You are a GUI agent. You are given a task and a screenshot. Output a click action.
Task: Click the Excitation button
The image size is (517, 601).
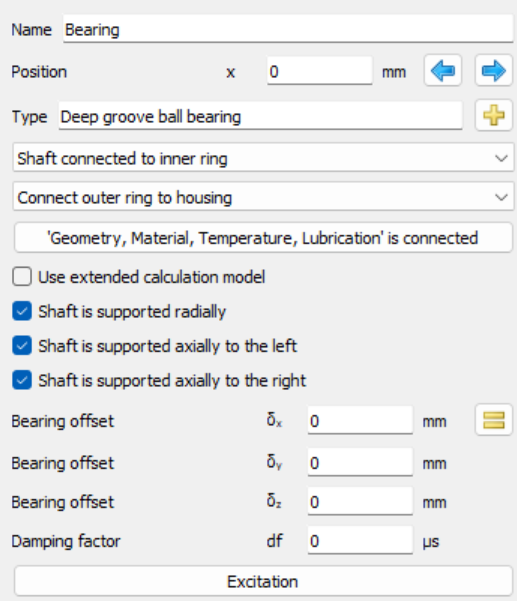pyautogui.click(x=263, y=581)
